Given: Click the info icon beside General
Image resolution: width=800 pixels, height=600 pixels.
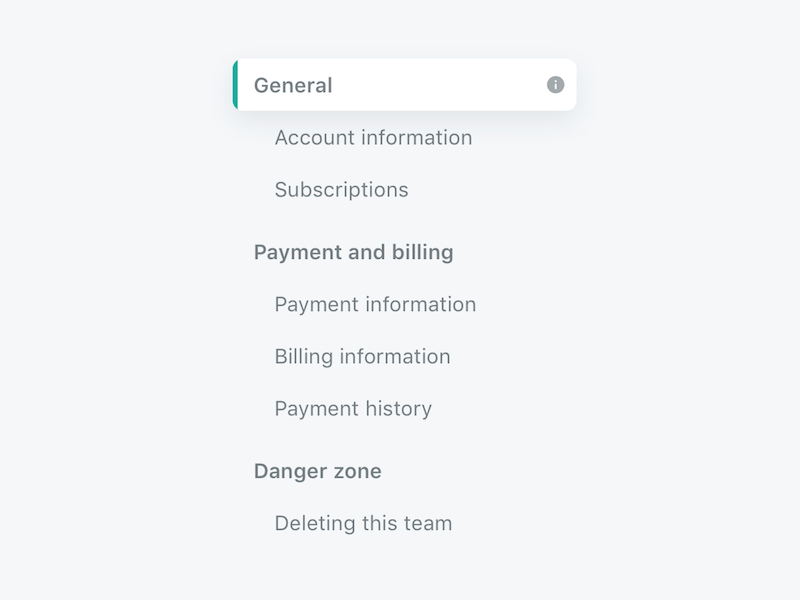Looking at the screenshot, I should 556,85.
